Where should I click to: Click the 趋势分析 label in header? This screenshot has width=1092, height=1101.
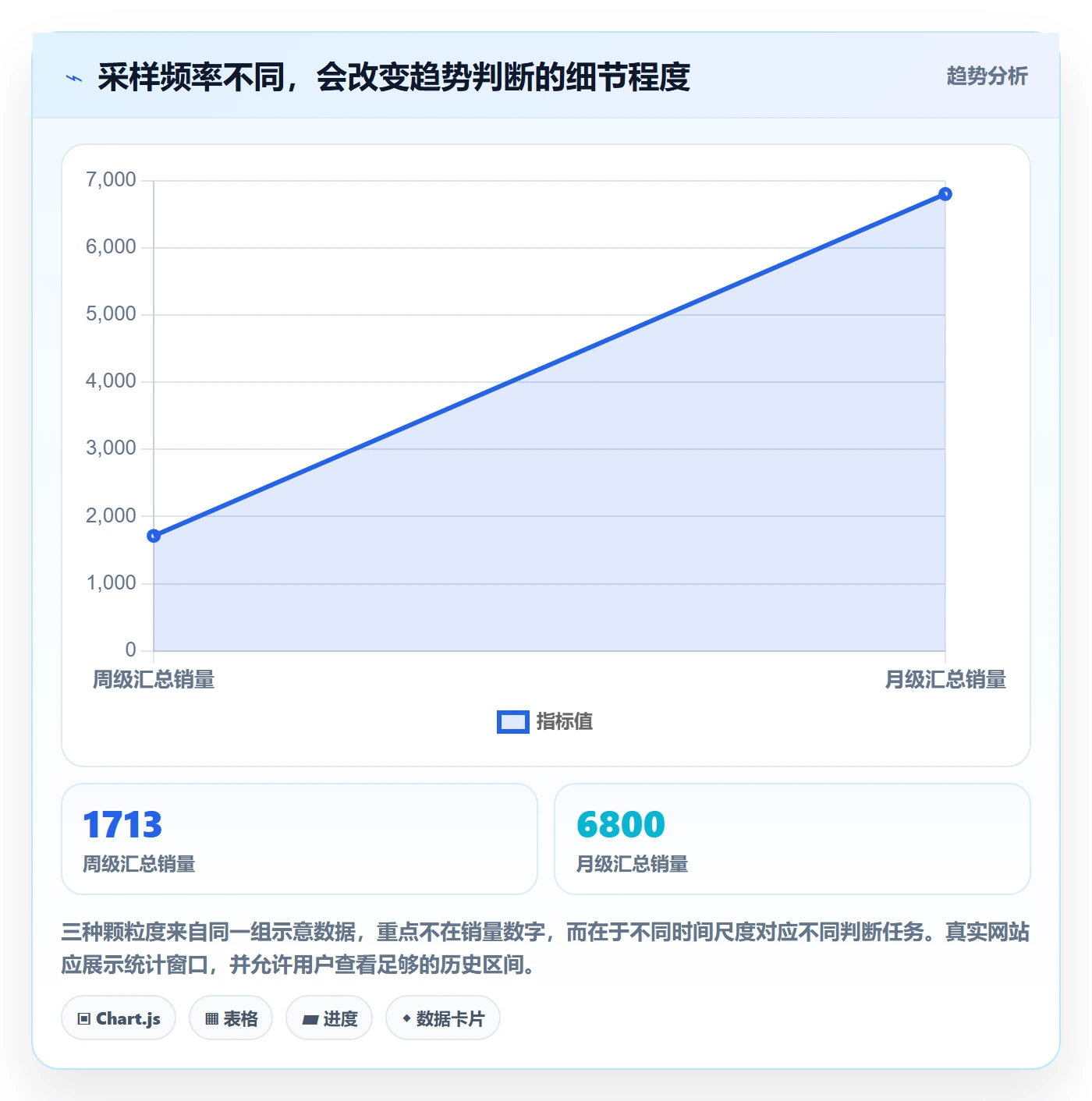click(987, 76)
